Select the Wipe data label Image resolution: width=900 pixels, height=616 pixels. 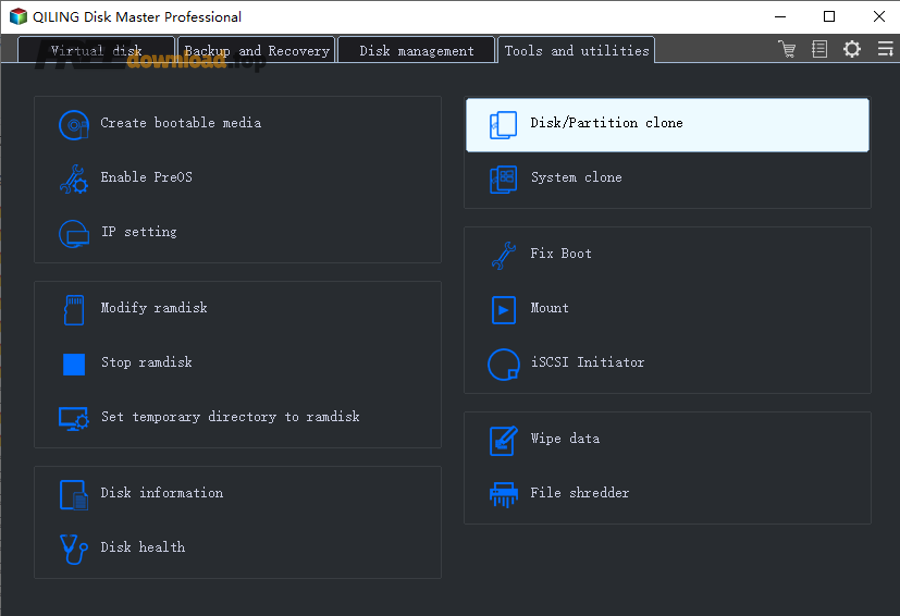[565, 439]
